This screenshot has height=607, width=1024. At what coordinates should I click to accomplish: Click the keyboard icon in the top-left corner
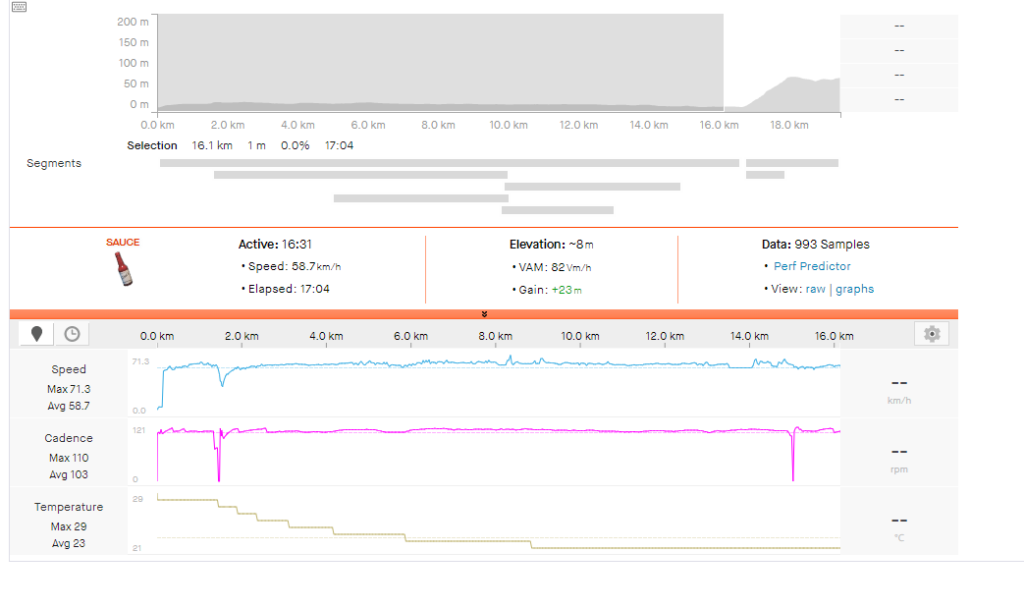click(19, 7)
